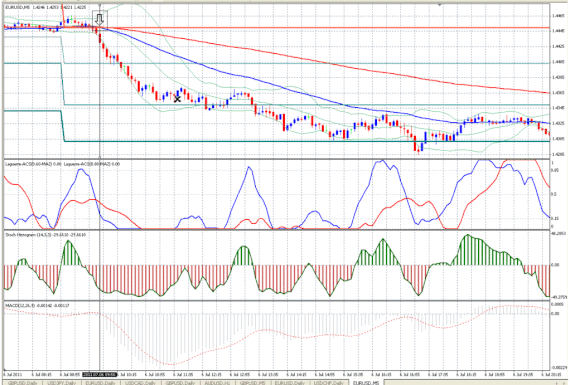Switch to the USDCAD,Daily chart tab
Screen dimensions: 570x385
(x=140, y=383)
